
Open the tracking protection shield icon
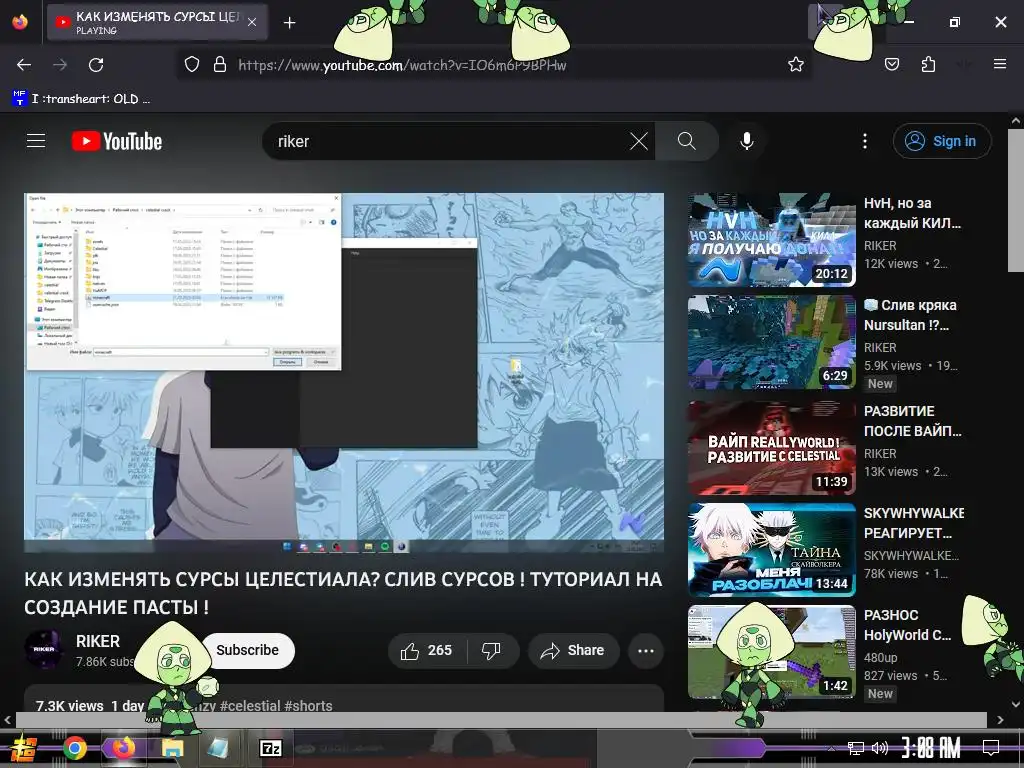coord(191,64)
